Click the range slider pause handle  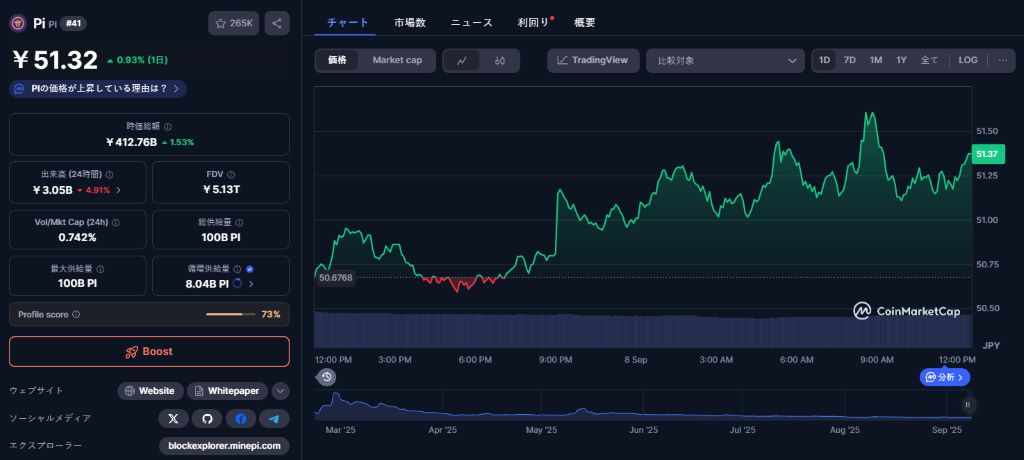(968, 404)
